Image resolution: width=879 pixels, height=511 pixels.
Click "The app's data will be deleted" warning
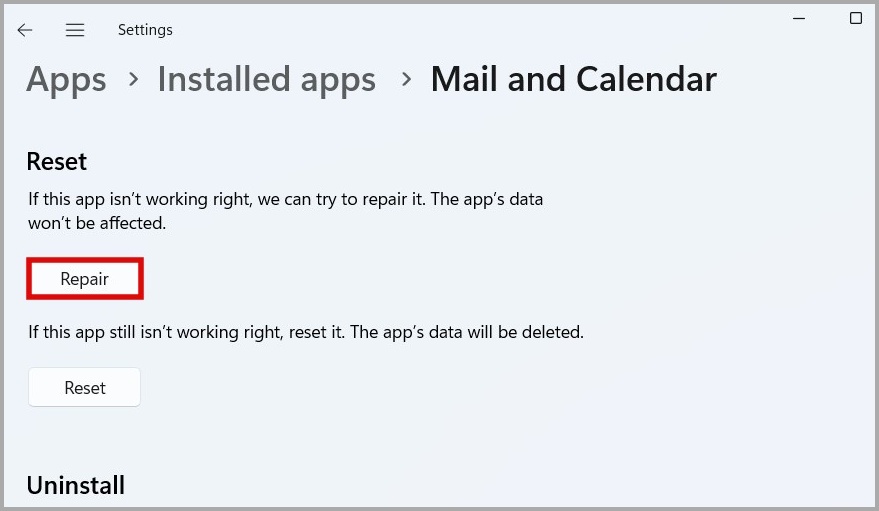[x=468, y=330]
